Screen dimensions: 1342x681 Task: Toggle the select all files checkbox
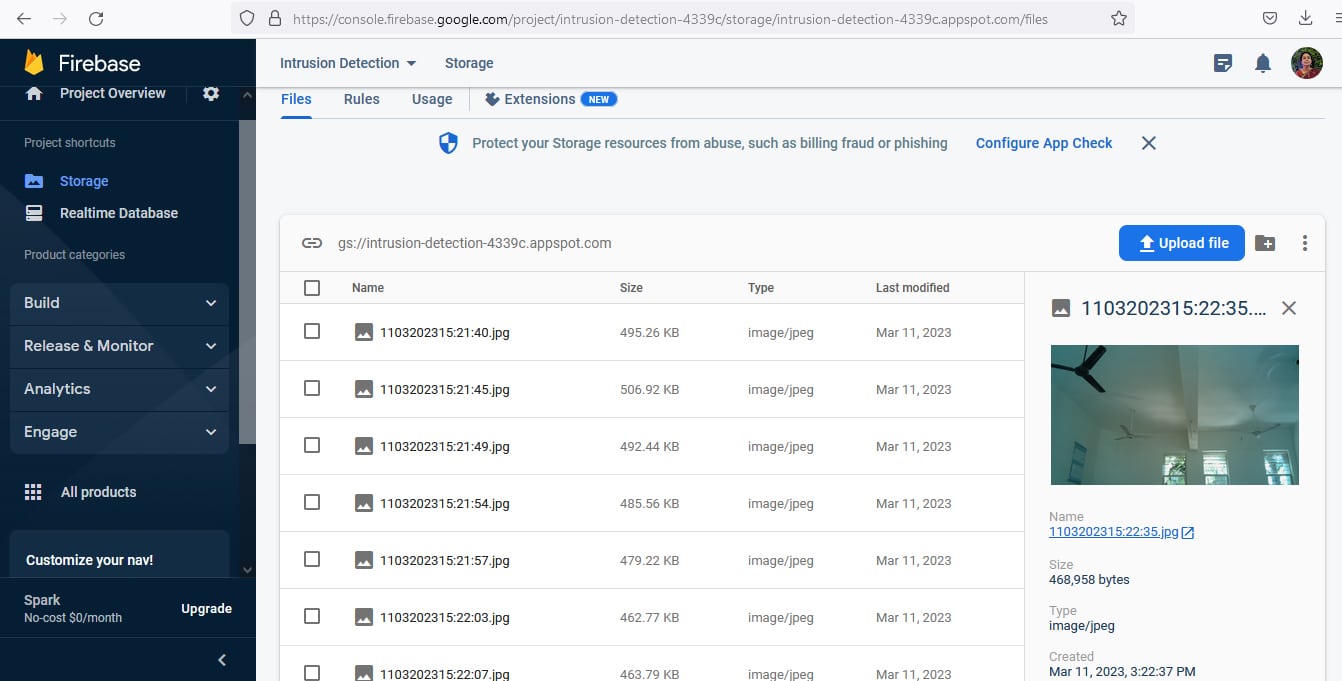pos(312,288)
